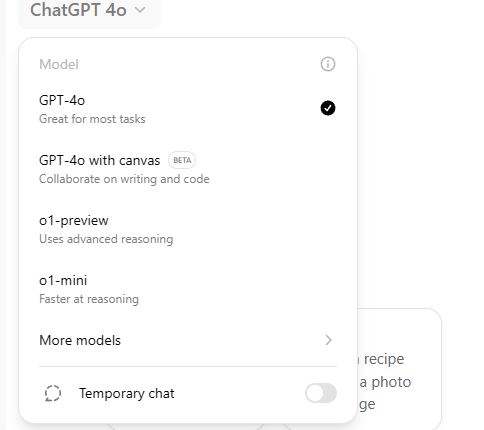Click the chevron beside ChatGPT 4o
The width and height of the screenshot is (484, 430).
click(140, 10)
